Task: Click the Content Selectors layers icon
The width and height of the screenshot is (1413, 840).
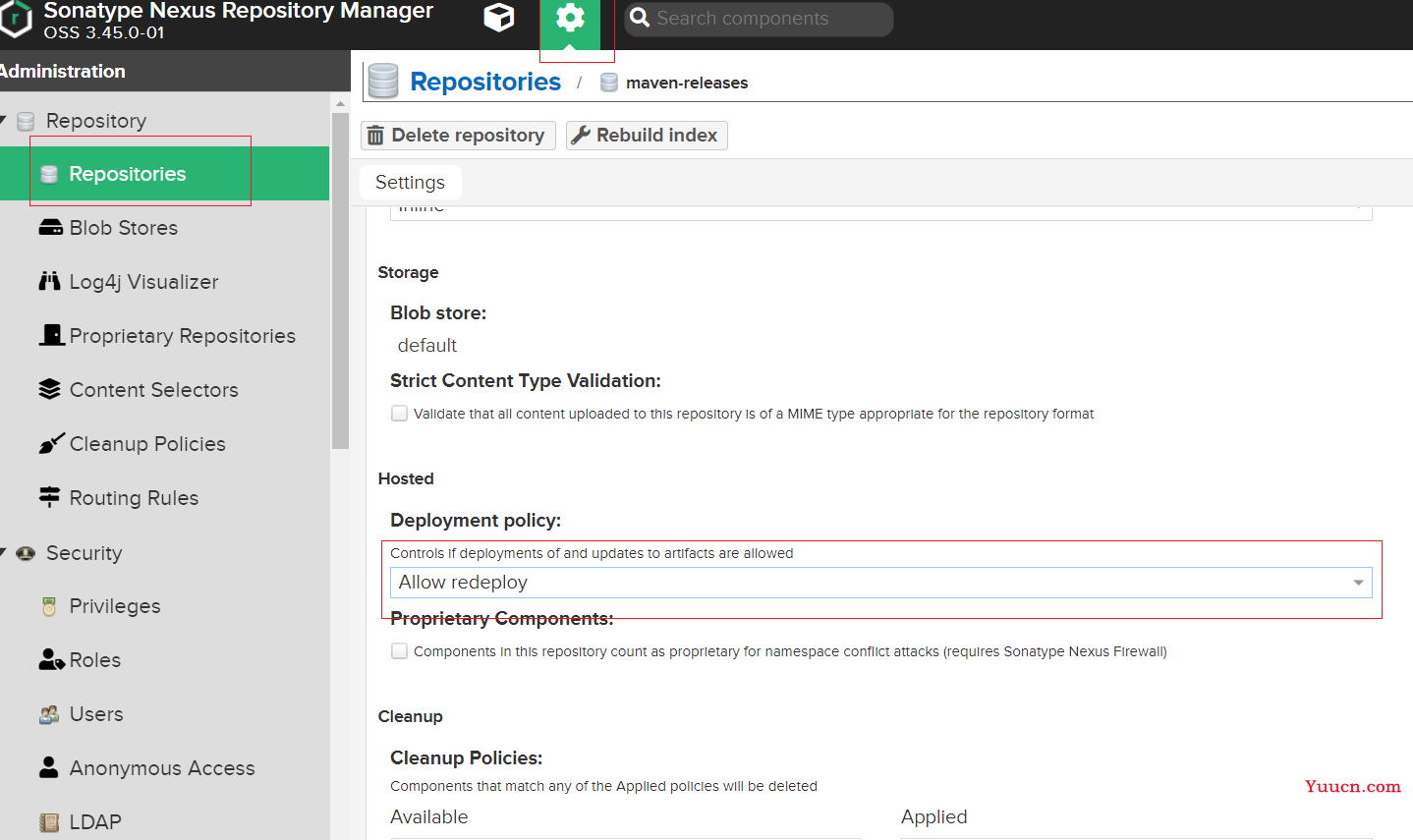Action: coord(49,389)
